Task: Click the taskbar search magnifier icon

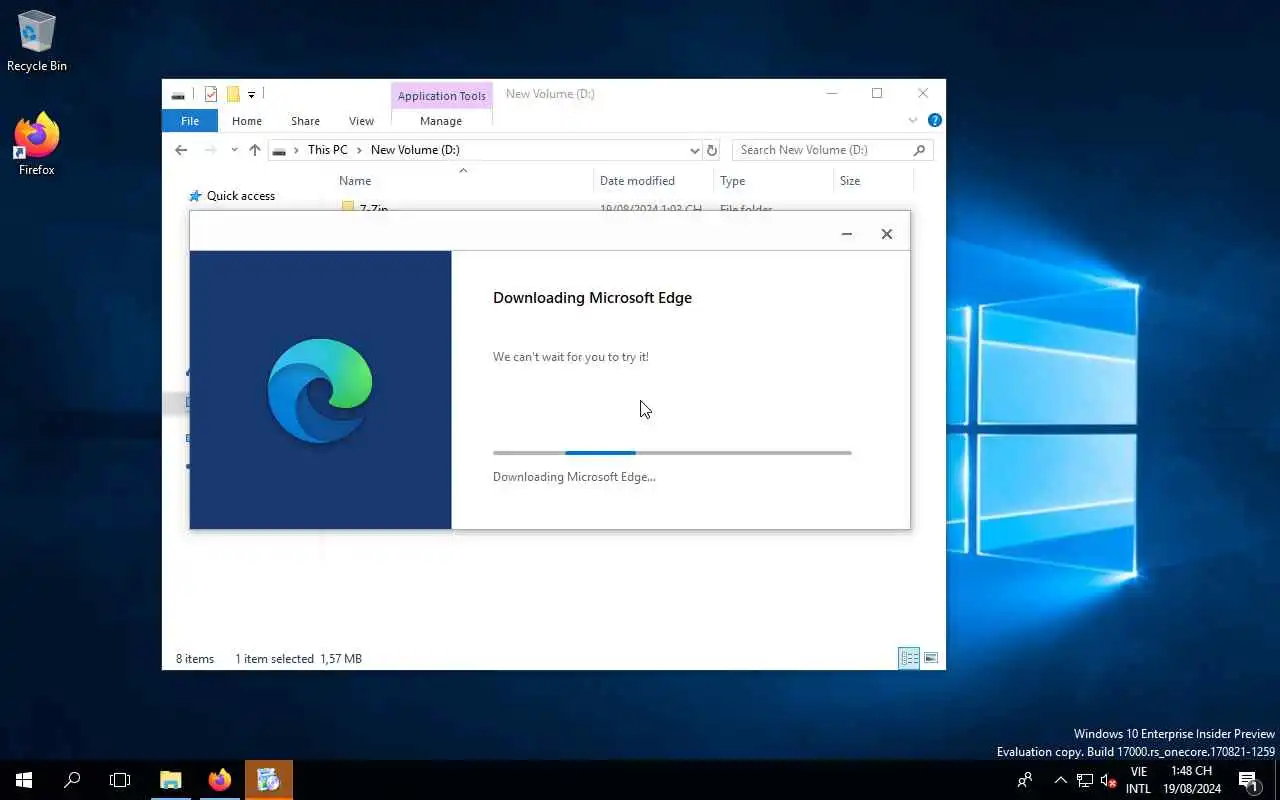Action: [72, 780]
